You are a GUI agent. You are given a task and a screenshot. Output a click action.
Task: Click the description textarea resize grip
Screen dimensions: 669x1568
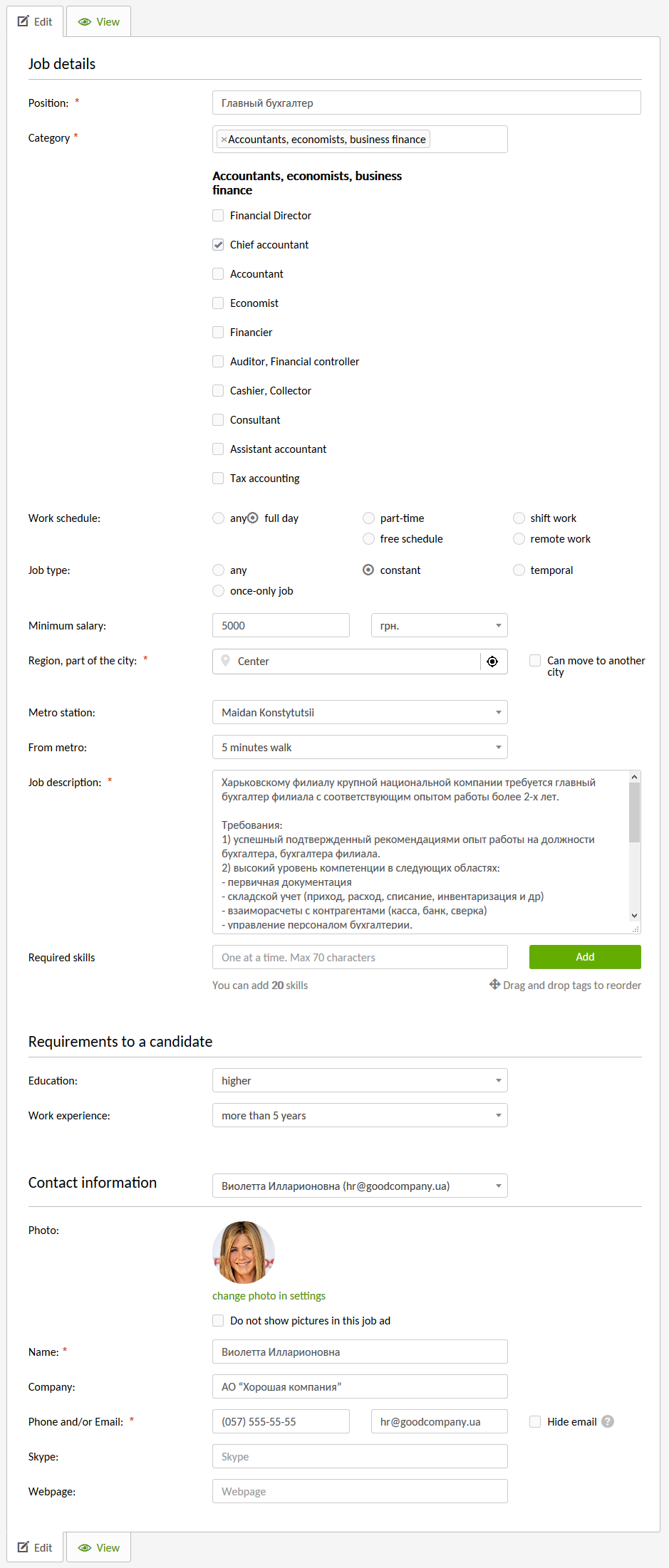pos(635,929)
